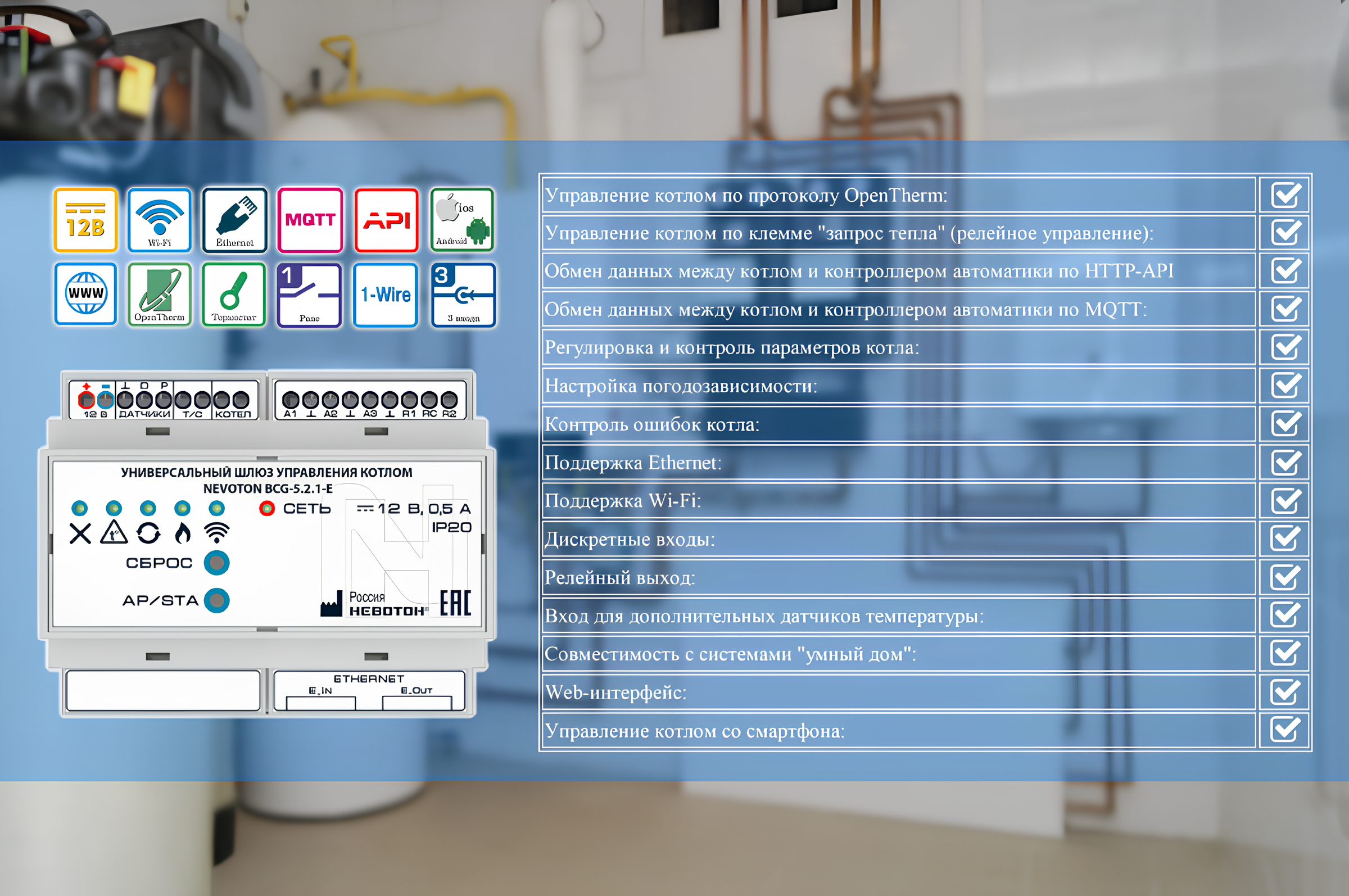This screenshot has height=896, width=1349.
Task: Click the 12B power supply icon
Action: 85,220
